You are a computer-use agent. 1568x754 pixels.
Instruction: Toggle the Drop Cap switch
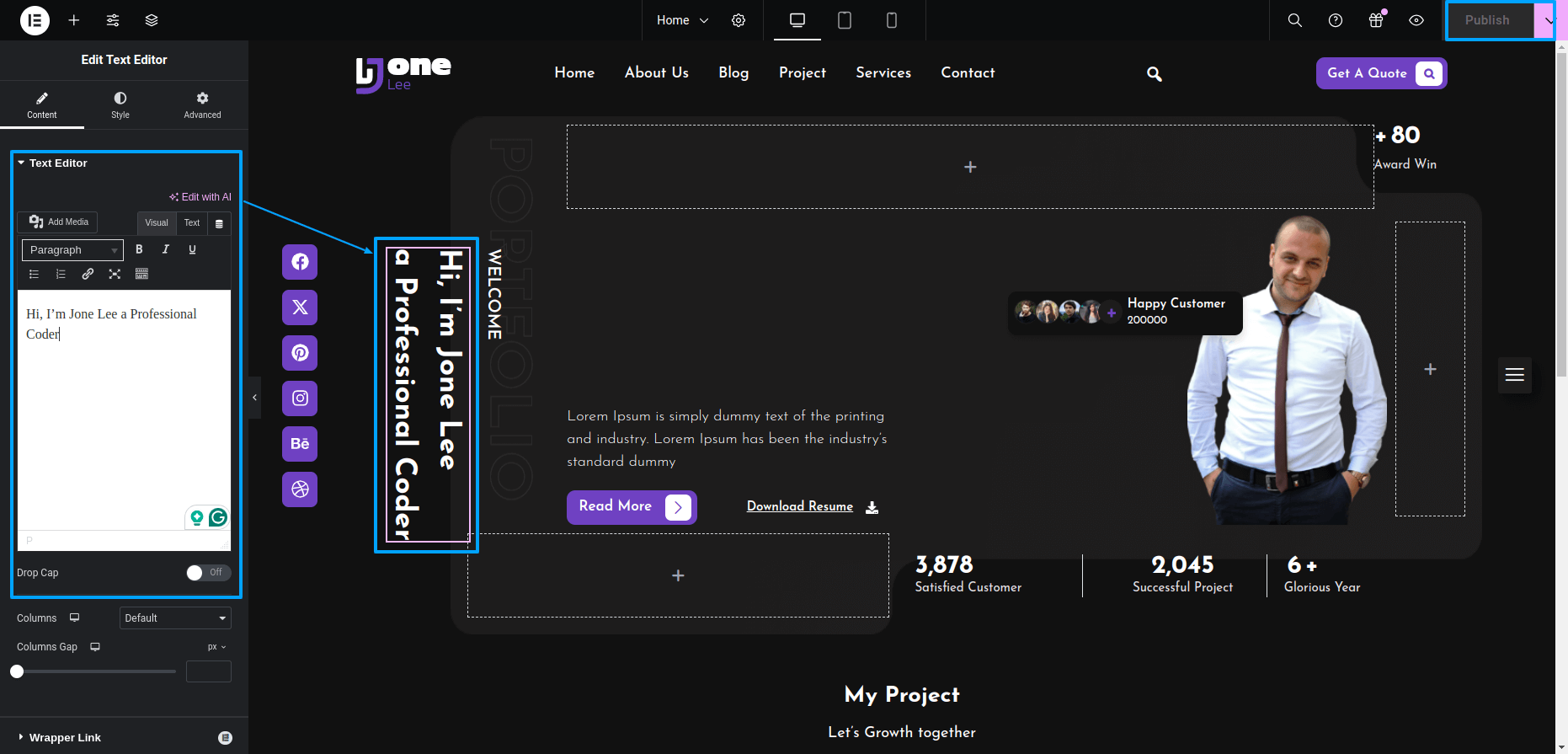pyautogui.click(x=208, y=573)
